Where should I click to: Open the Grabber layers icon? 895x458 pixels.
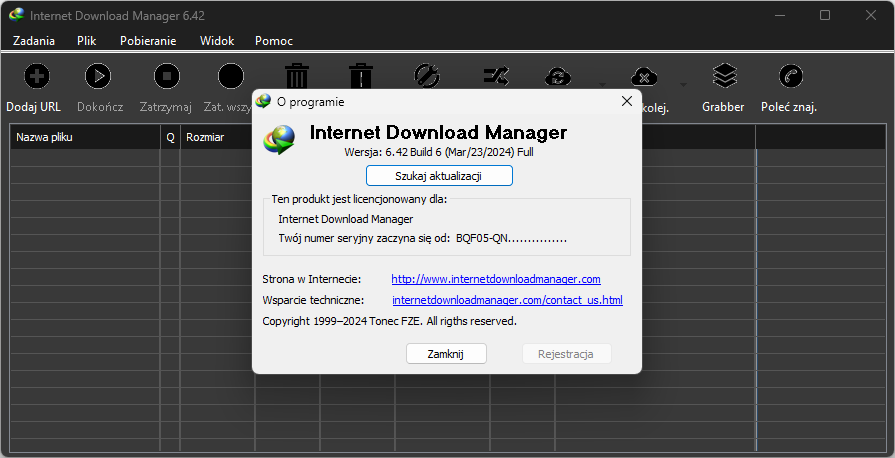(725, 75)
